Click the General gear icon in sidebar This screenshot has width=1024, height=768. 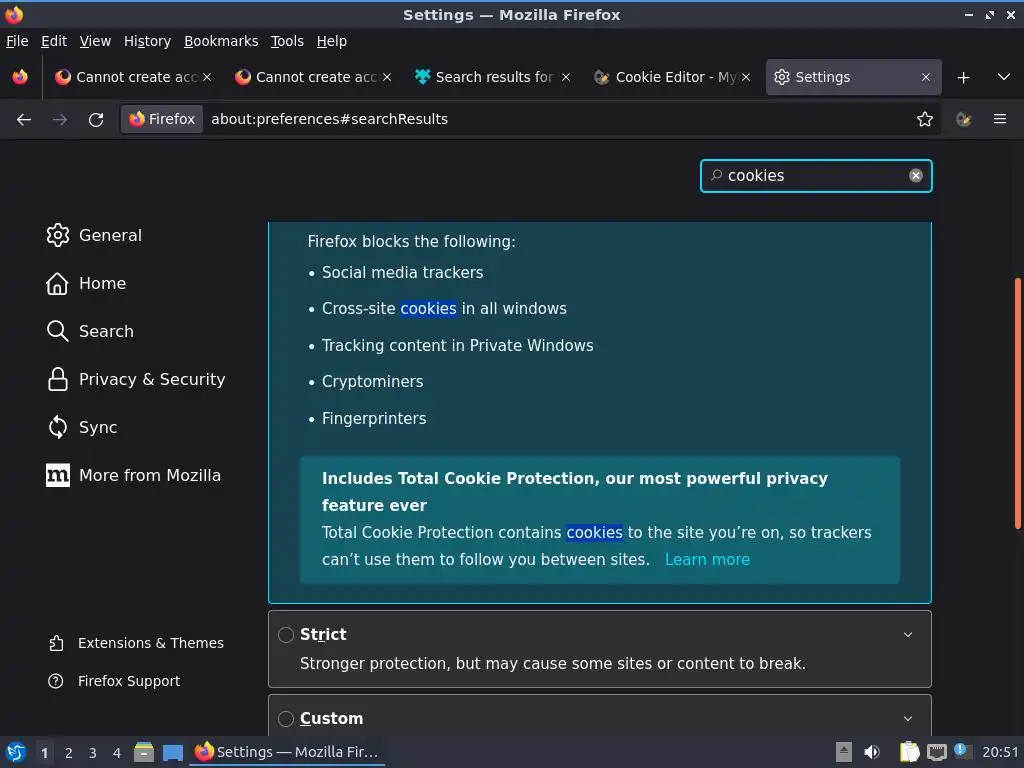click(57, 235)
